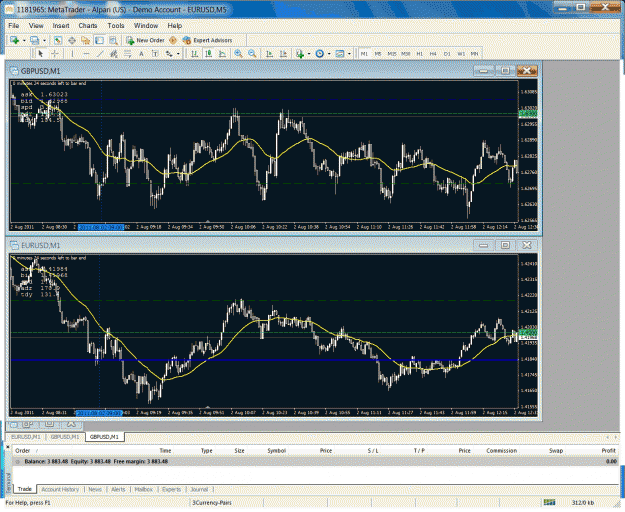
Task: Toggle Chart Shift icon
Action: pyautogui.click(x=283, y=54)
